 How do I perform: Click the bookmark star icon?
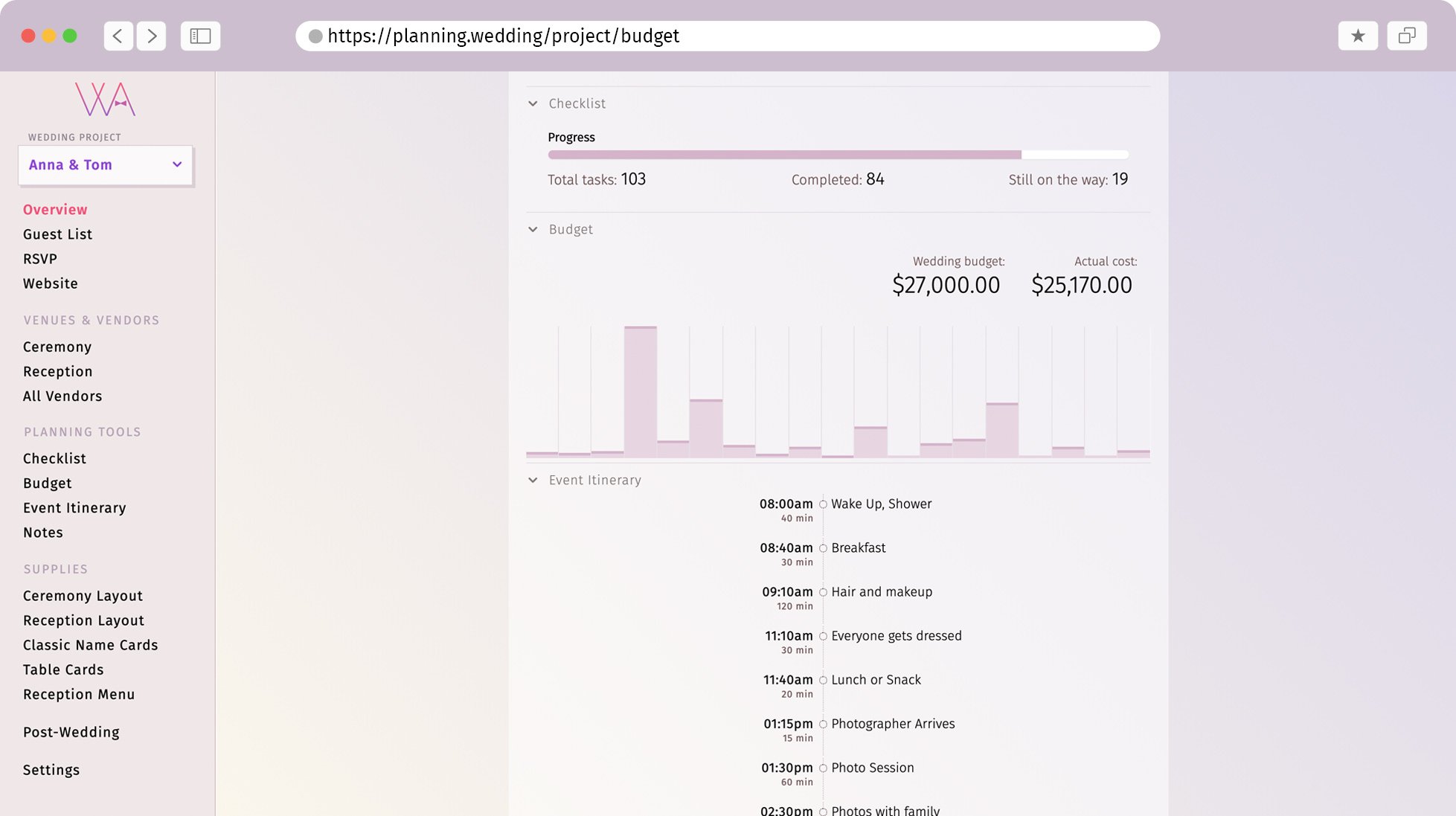pyautogui.click(x=1358, y=36)
